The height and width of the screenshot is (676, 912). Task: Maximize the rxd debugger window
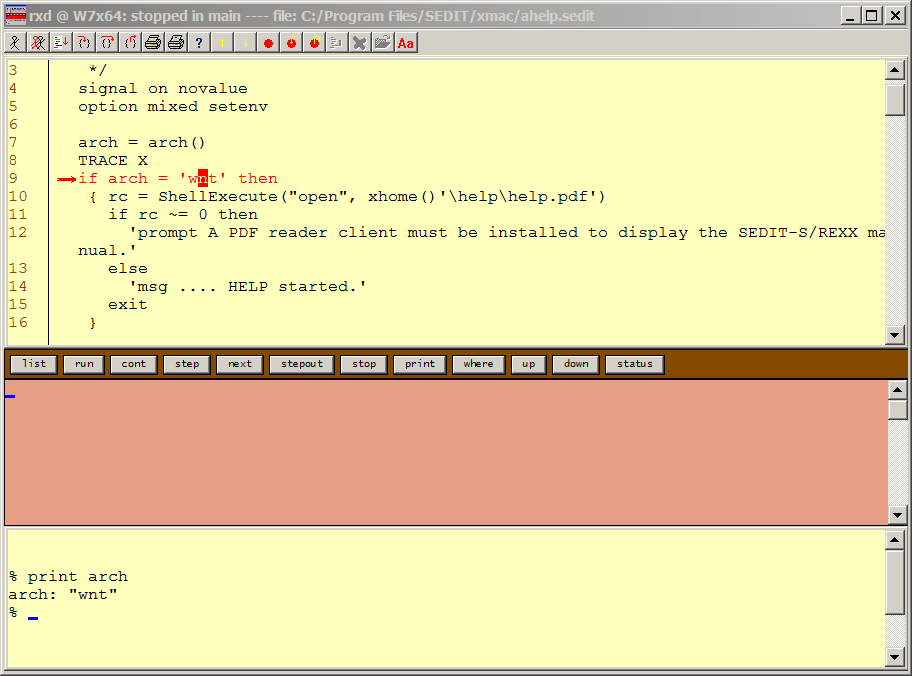tap(872, 16)
